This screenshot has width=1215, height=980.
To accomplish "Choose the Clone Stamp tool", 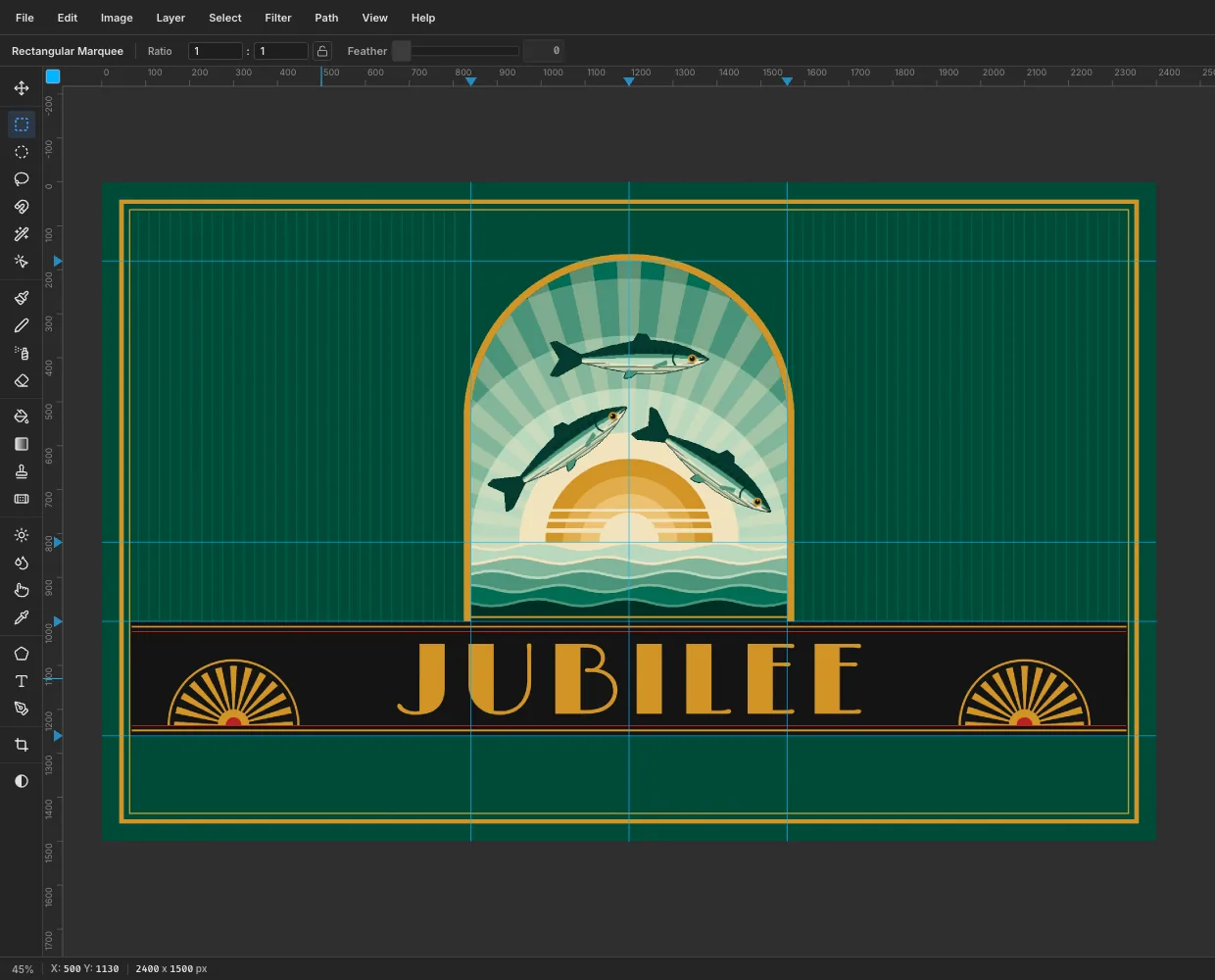I will pos(22,471).
